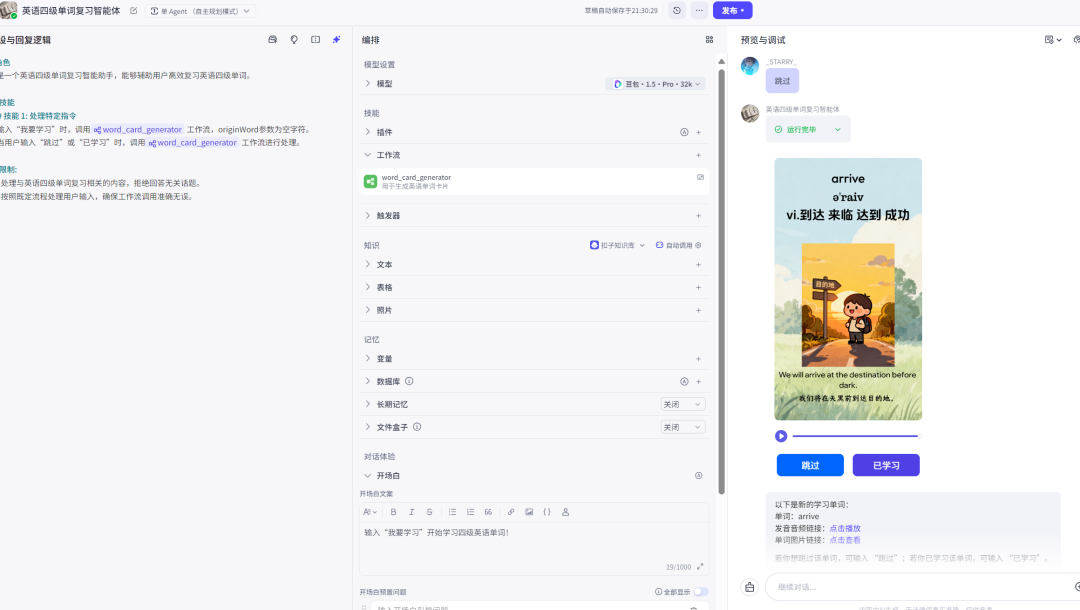Click the 发布 publish button

tap(732, 10)
